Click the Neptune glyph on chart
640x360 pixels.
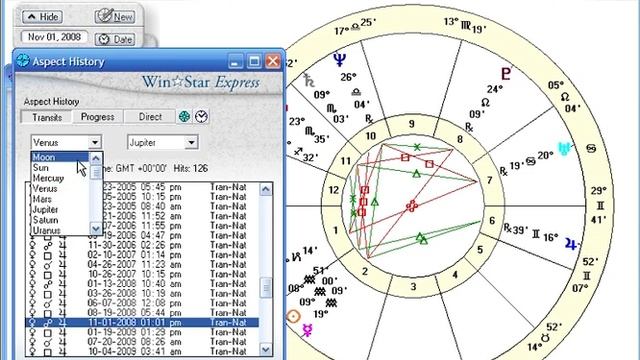tap(339, 60)
